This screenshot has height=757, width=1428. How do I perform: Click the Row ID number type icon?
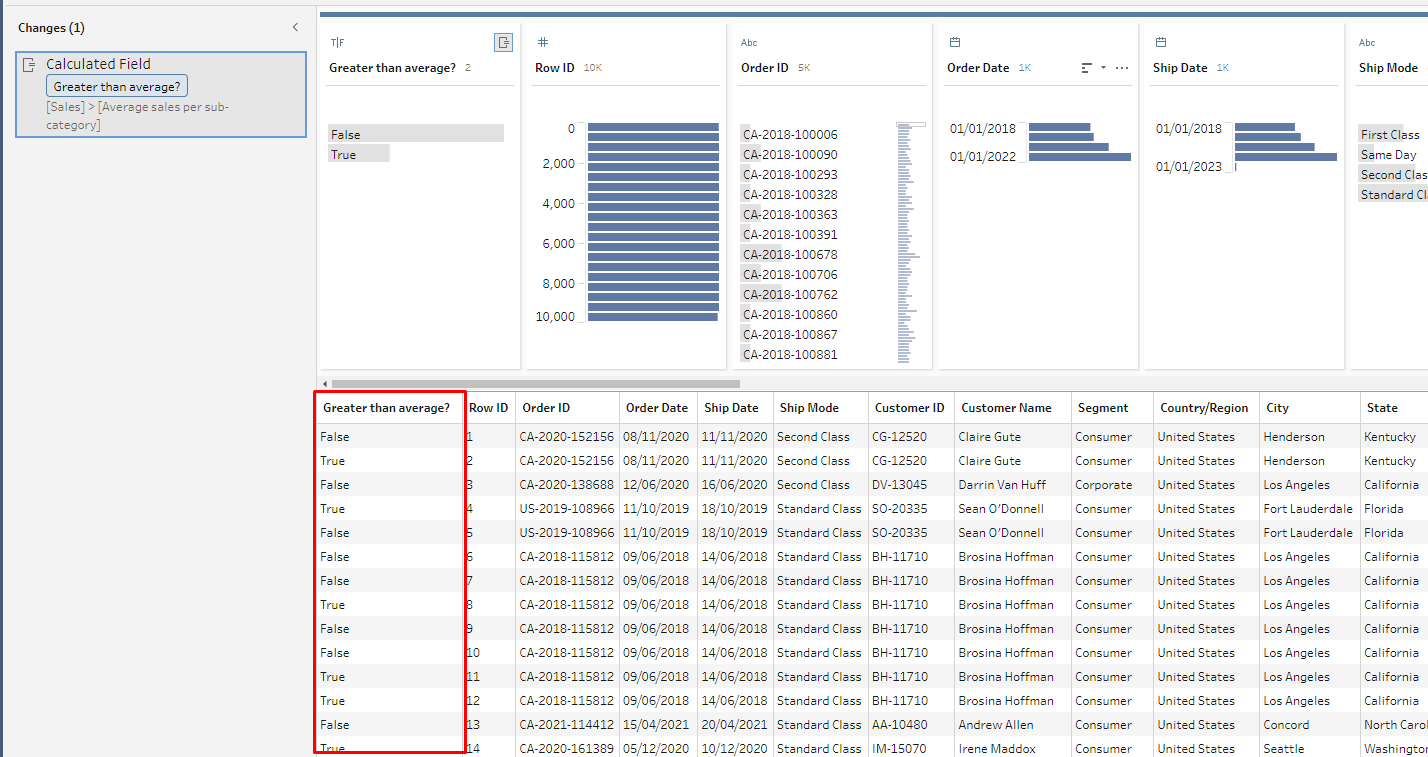tap(543, 42)
